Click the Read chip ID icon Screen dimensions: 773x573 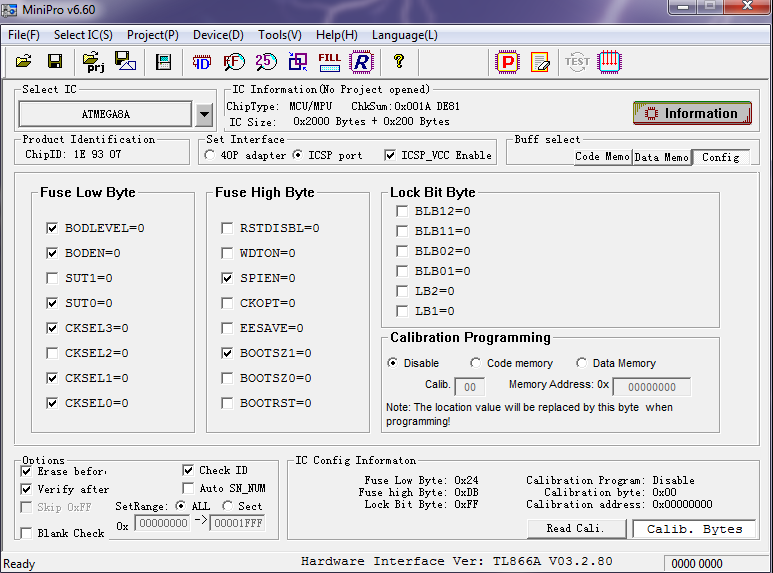(x=202, y=62)
